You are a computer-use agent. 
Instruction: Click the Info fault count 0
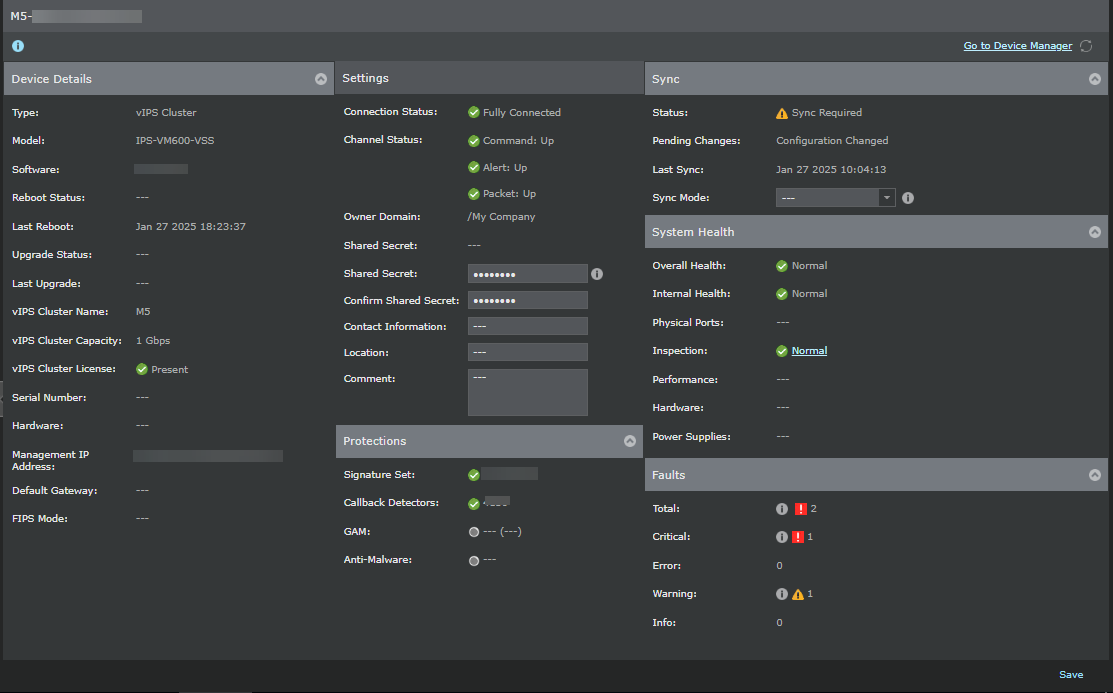click(779, 623)
